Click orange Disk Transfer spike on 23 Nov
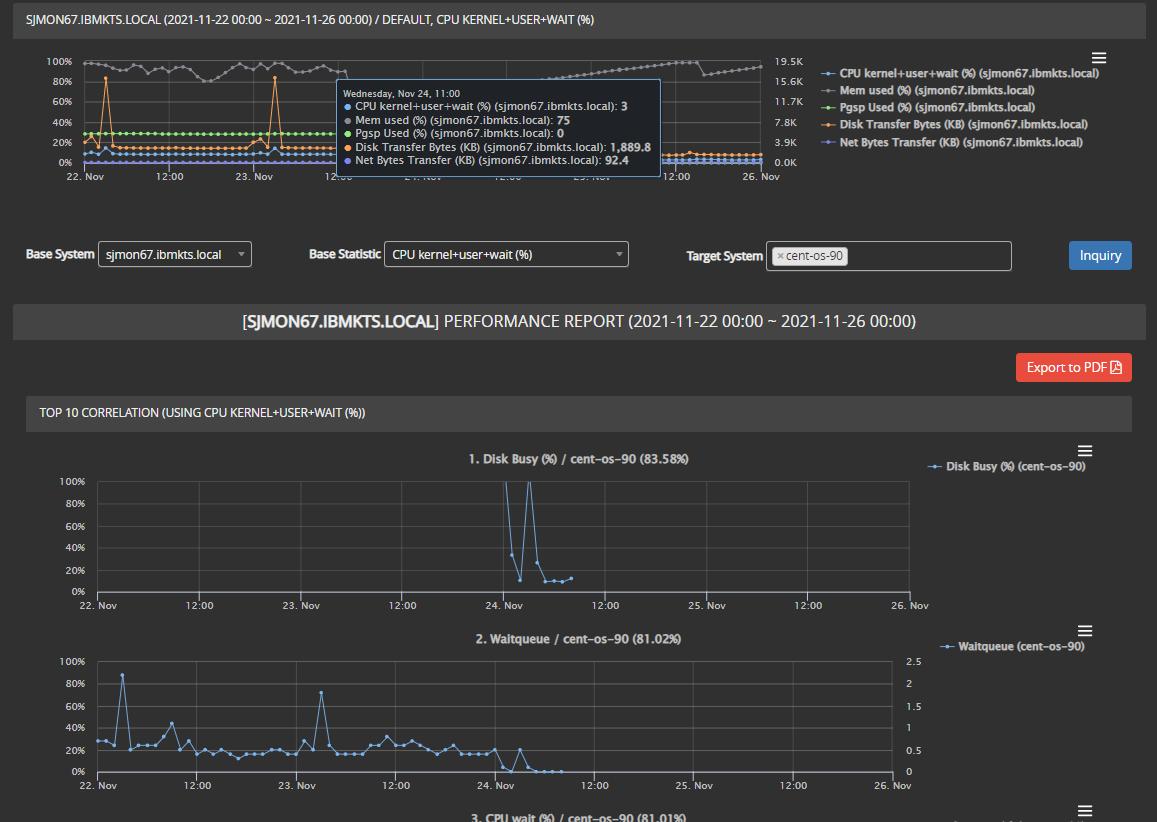Image resolution: width=1157 pixels, height=822 pixels. coord(274,78)
